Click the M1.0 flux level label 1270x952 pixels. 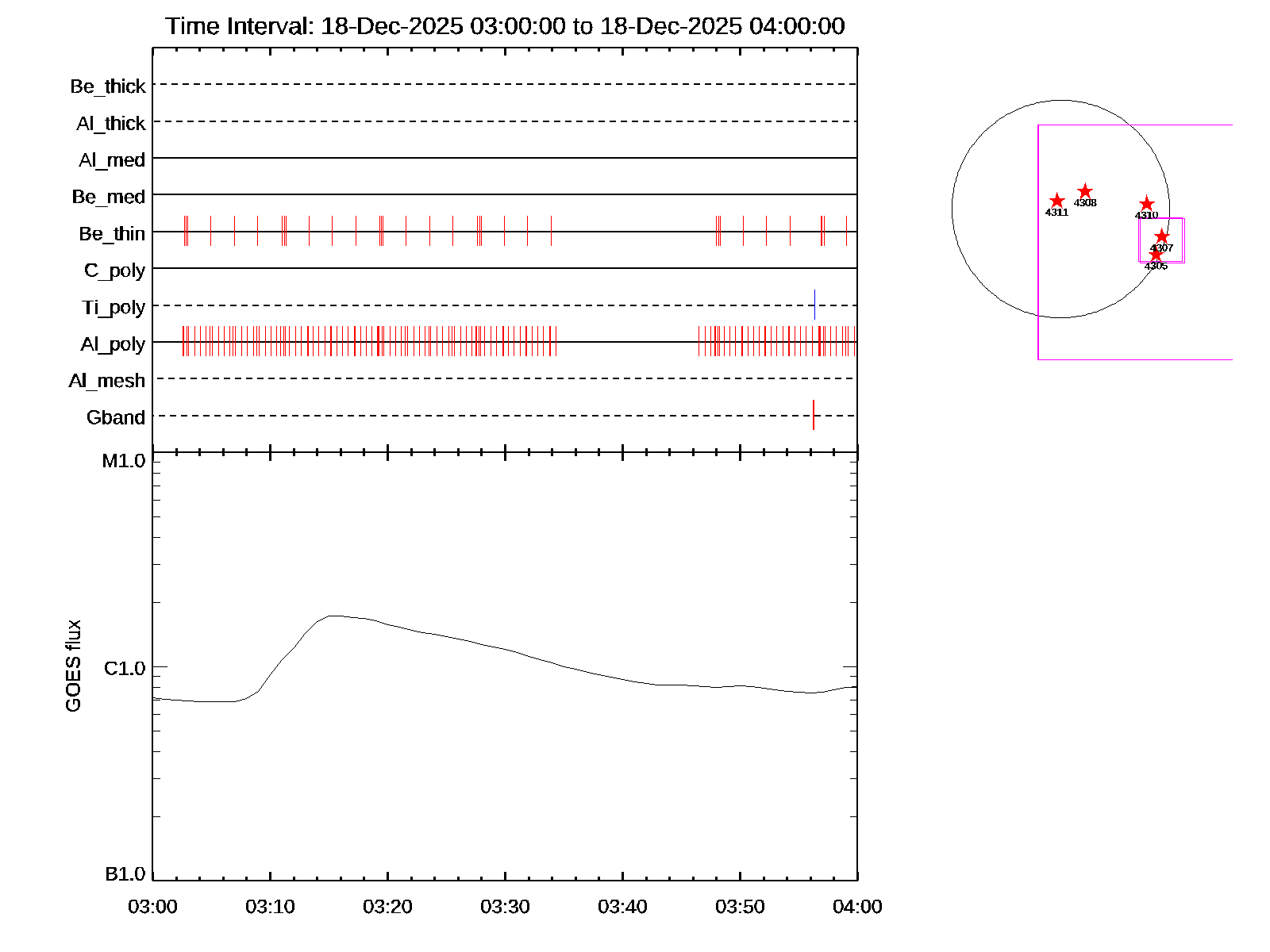124,461
